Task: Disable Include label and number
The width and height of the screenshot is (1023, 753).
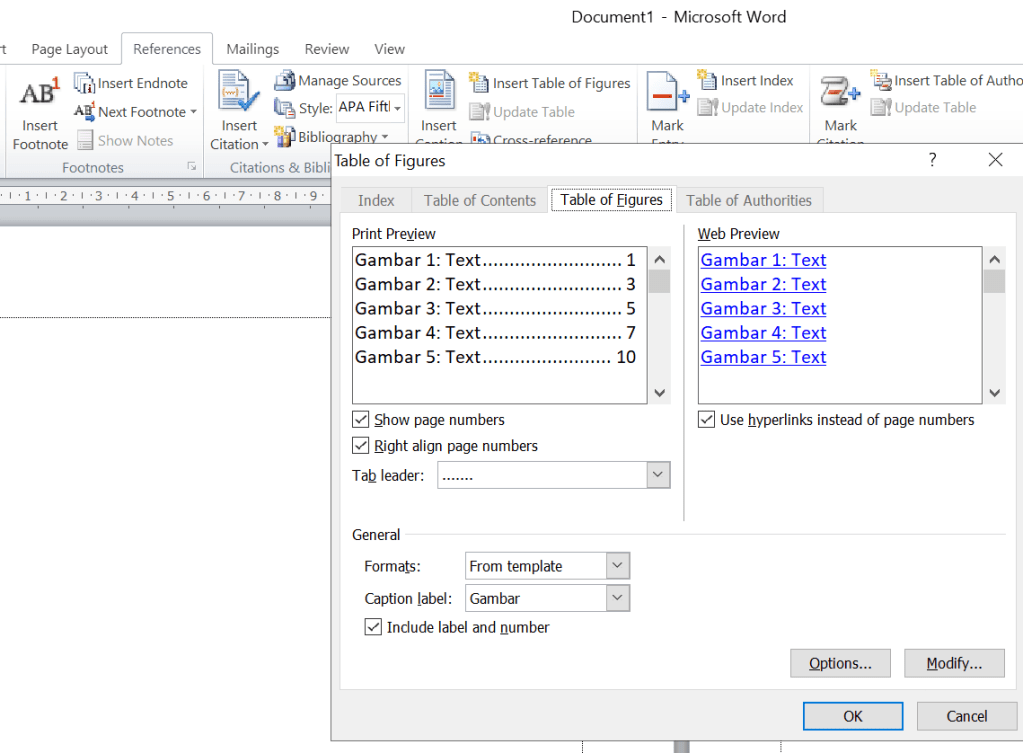Action: (x=373, y=628)
